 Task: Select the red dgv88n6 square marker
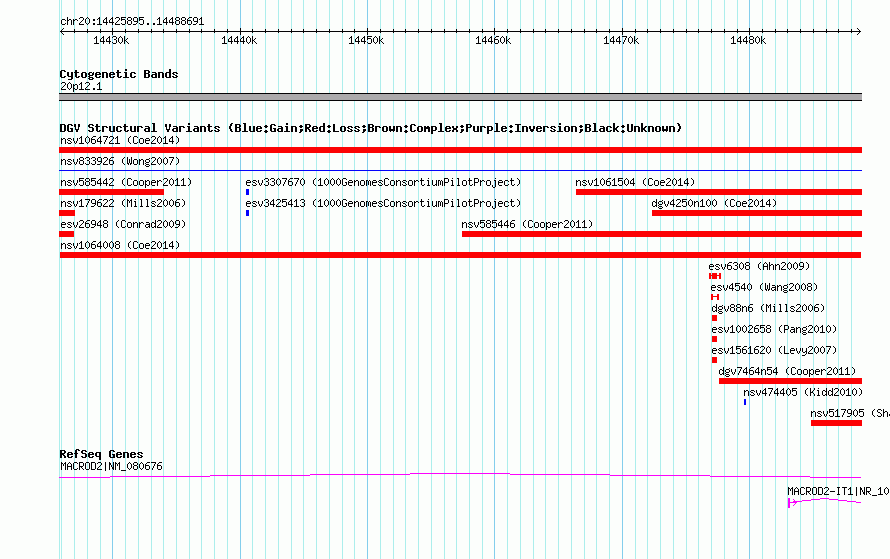click(x=714, y=318)
